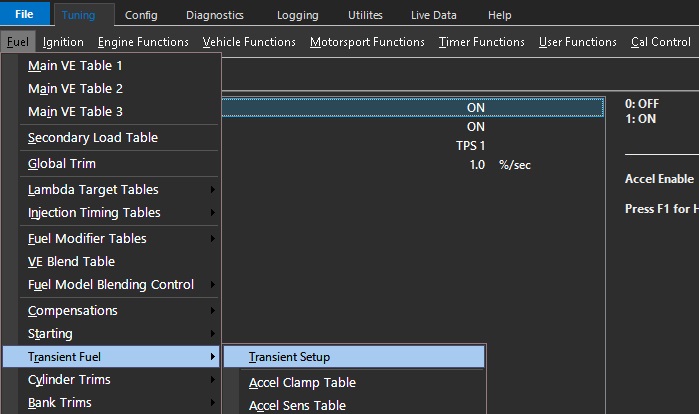
Task: Switch to the Config tab
Action: [x=141, y=15]
